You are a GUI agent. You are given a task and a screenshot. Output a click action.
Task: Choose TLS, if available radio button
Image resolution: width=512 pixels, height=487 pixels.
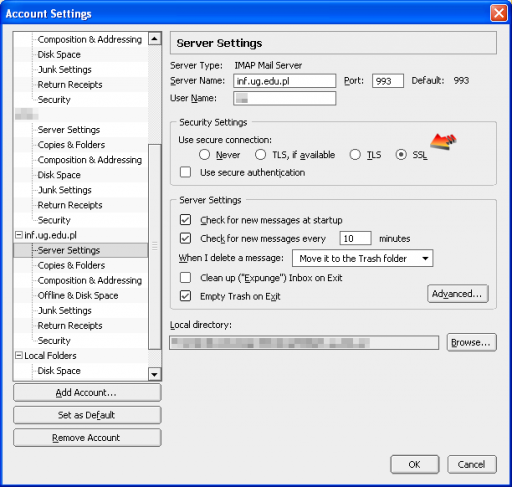pos(260,155)
